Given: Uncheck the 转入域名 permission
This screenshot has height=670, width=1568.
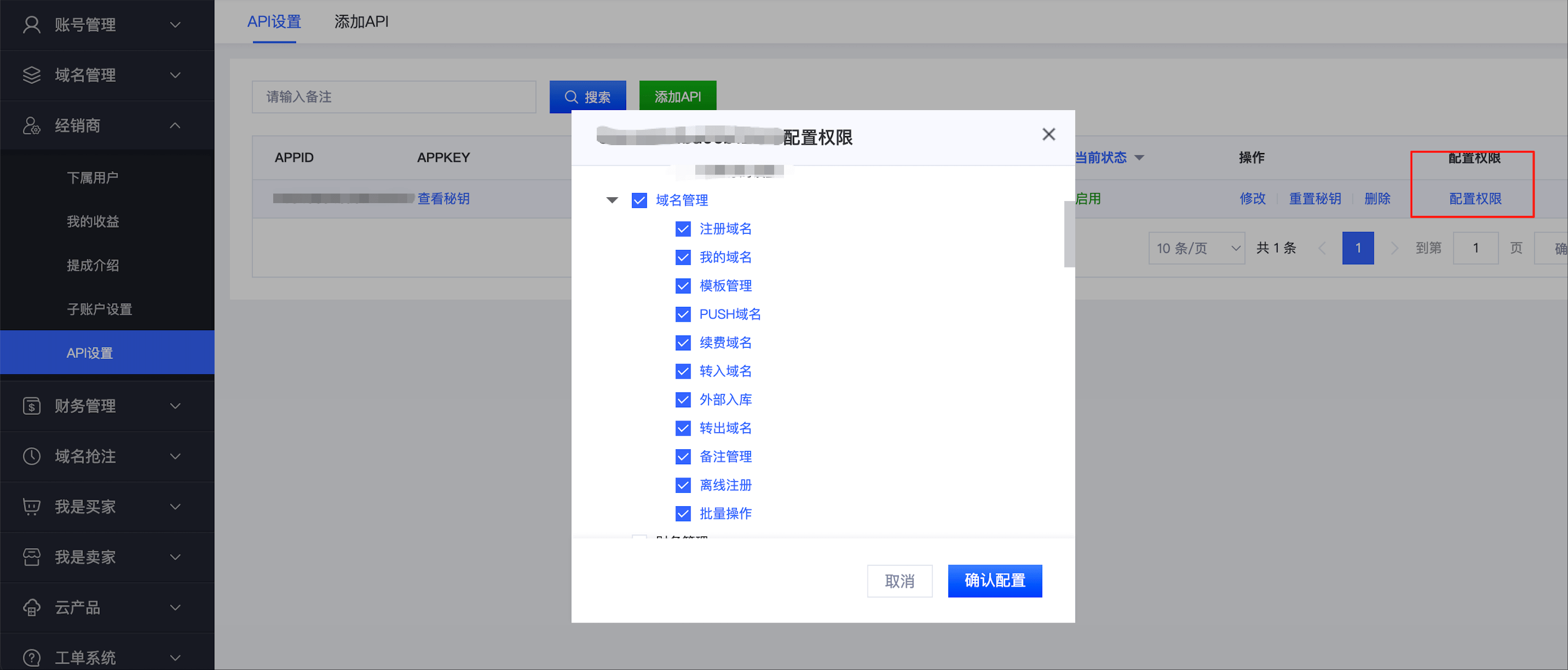Looking at the screenshot, I should pyautogui.click(x=683, y=372).
